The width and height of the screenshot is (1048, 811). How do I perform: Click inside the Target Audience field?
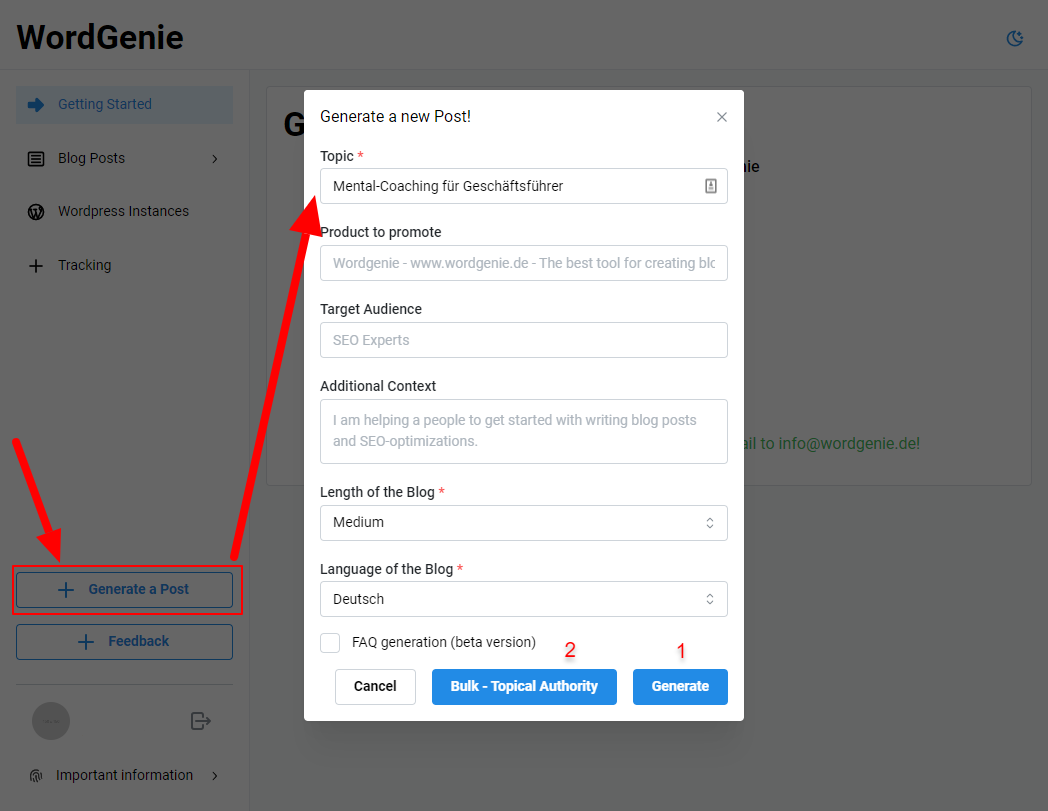click(523, 340)
